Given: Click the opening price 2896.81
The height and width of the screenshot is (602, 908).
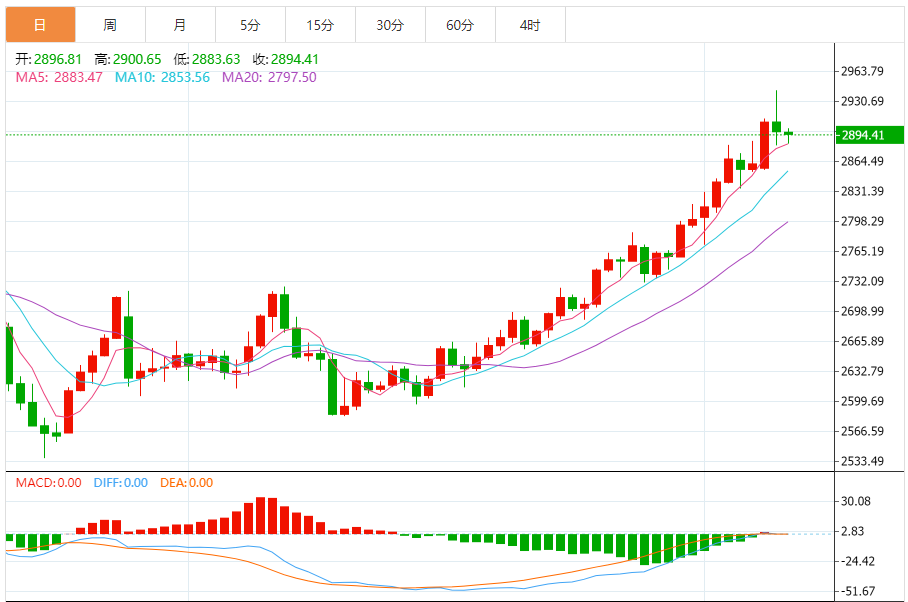Looking at the screenshot, I should (58, 59).
